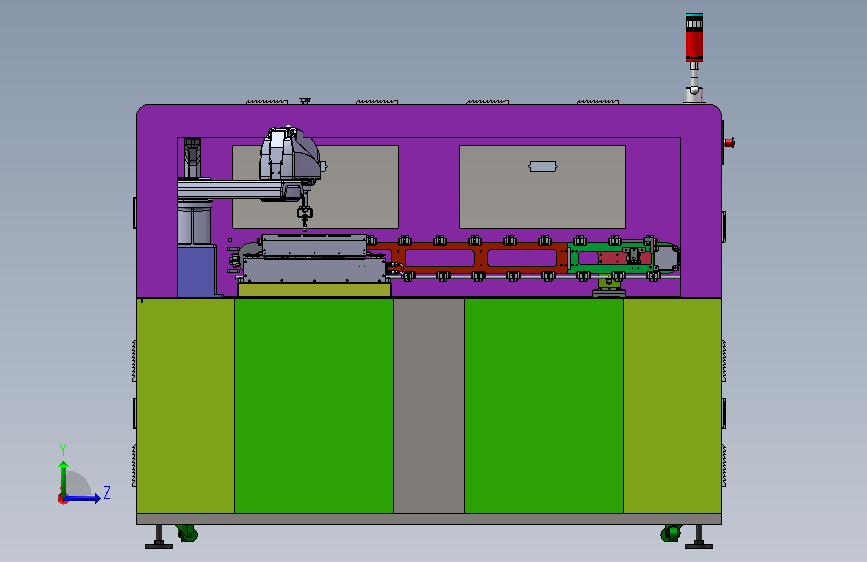Image resolution: width=867 pixels, height=562 pixels.
Task: Select the blue robot base block
Action: (197, 271)
